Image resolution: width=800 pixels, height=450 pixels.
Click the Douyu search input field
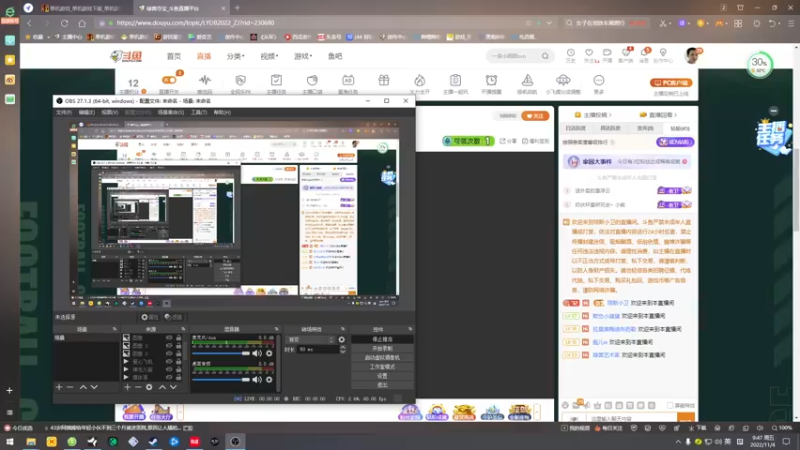[x=513, y=56]
